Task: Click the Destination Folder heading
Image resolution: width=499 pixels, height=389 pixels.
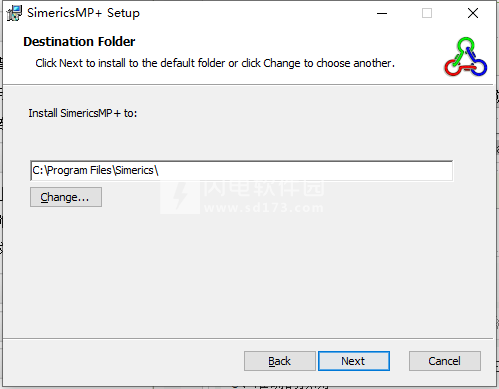Action: pos(79,42)
